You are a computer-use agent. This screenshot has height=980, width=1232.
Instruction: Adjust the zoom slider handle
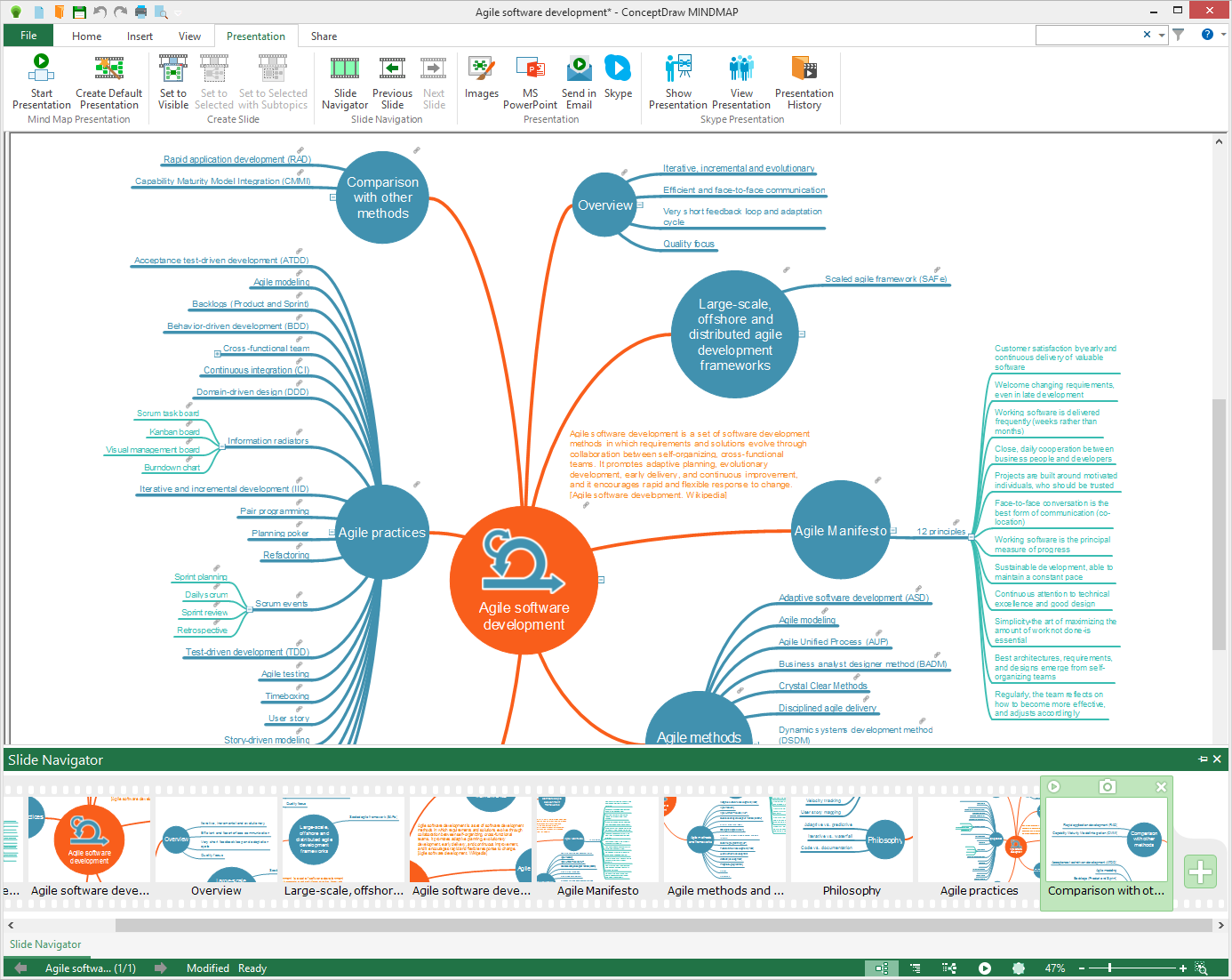click(x=1109, y=968)
